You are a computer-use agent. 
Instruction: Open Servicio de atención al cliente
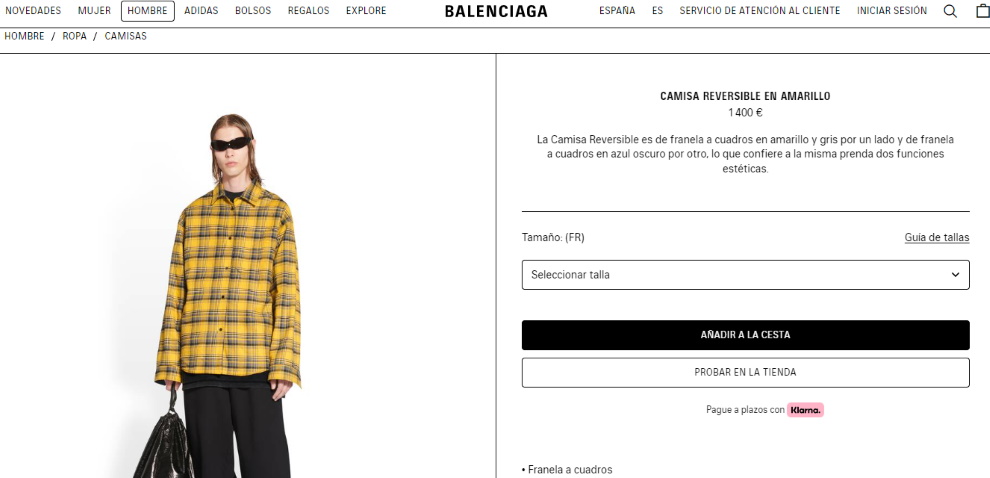point(760,11)
